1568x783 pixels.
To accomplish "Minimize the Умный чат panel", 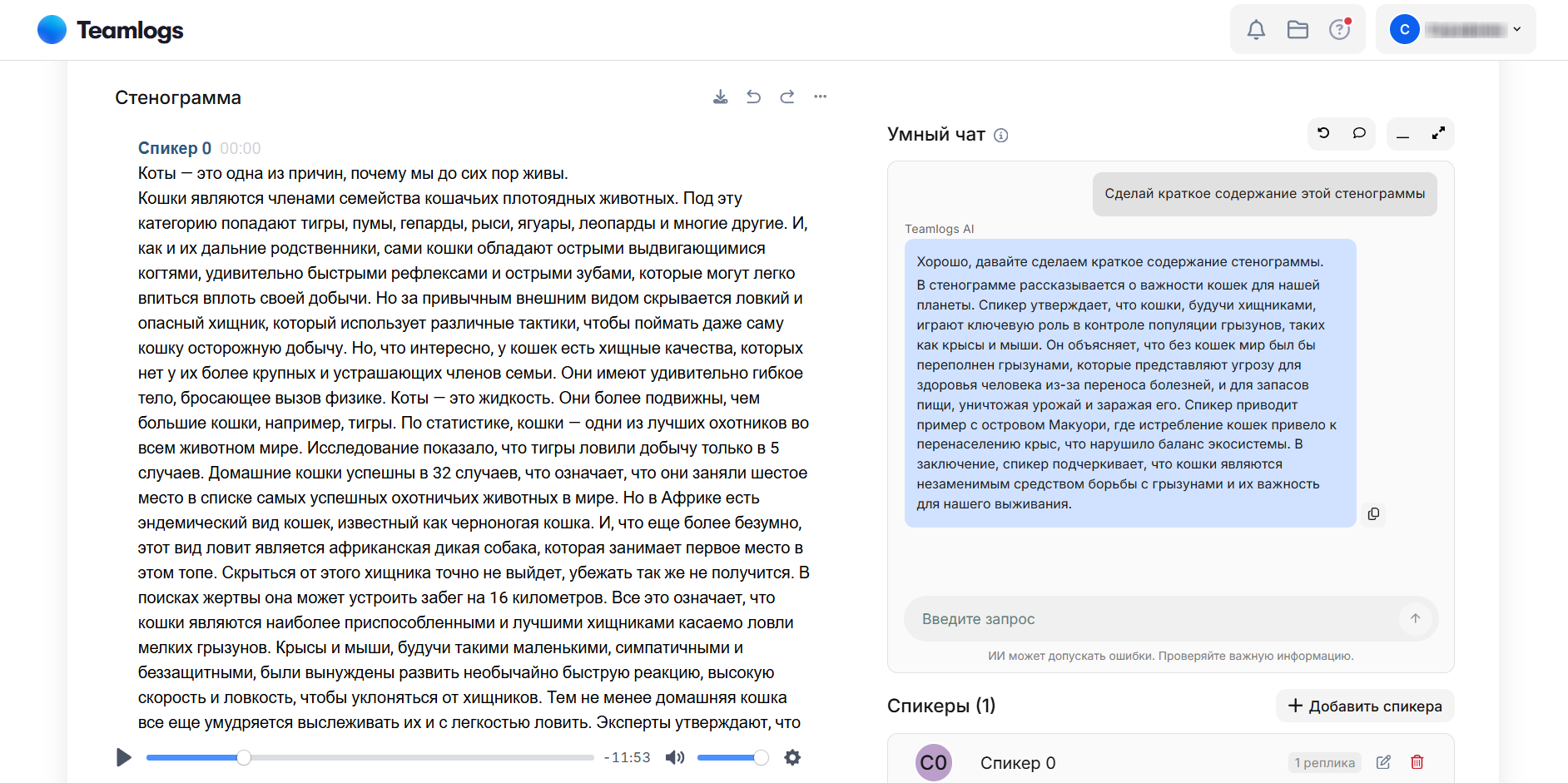I will (x=1403, y=134).
